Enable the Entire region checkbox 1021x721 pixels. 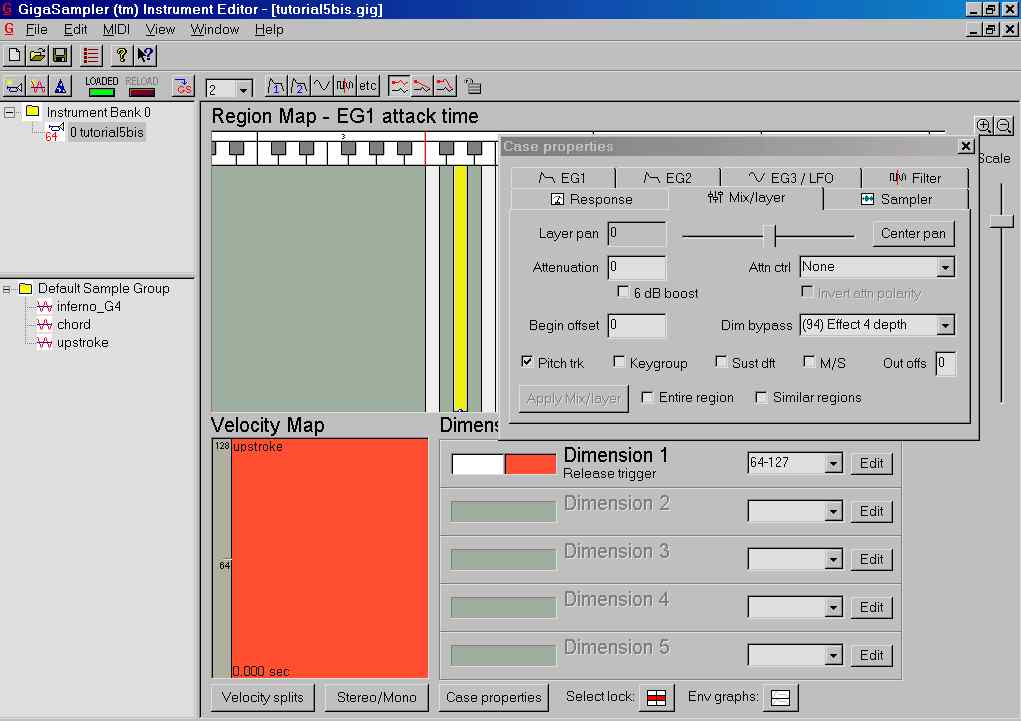click(647, 397)
